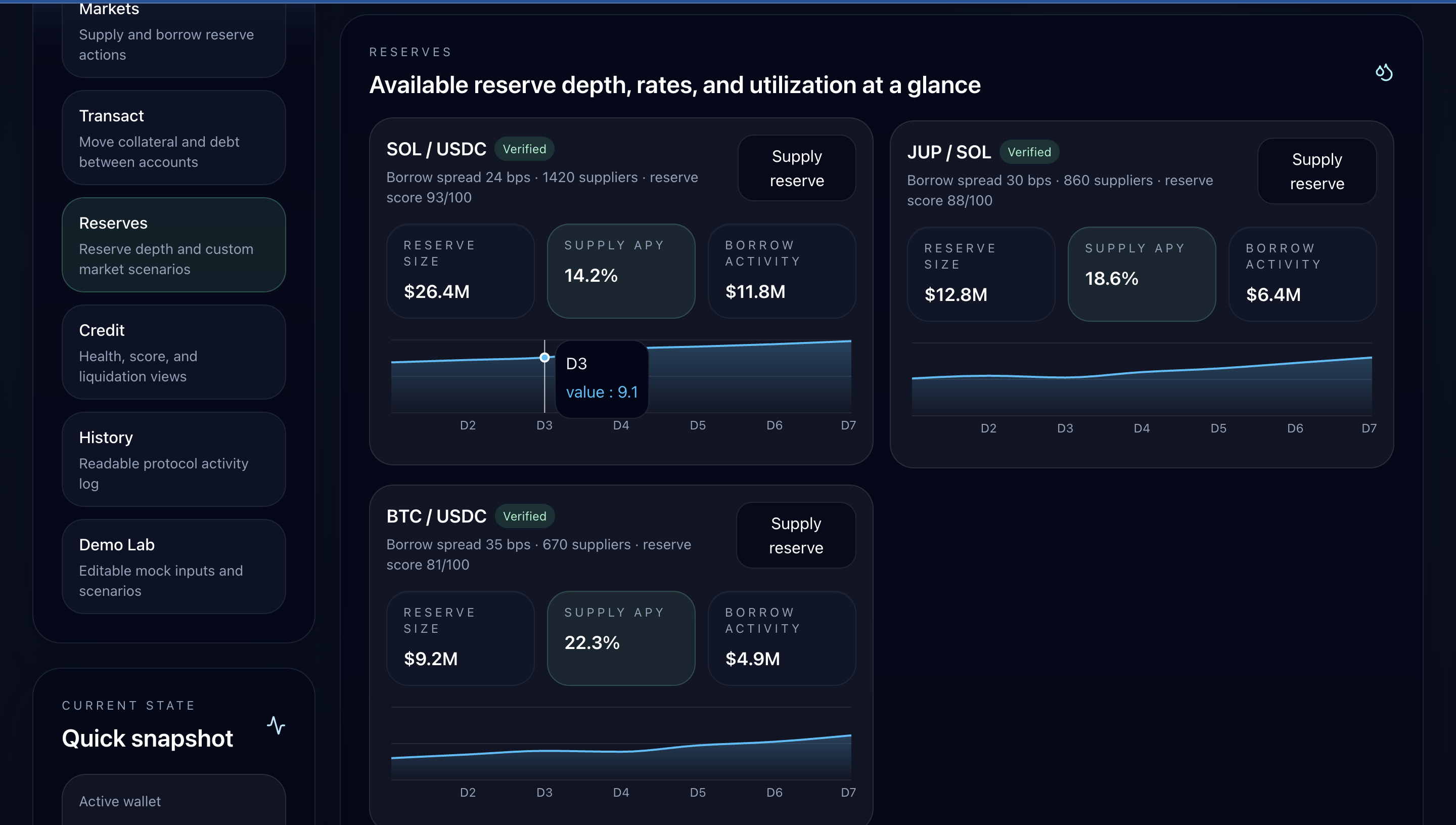Click the Verified badge on JUP / SOL
This screenshot has width=1456, height=825.
tap(1028, 152)
